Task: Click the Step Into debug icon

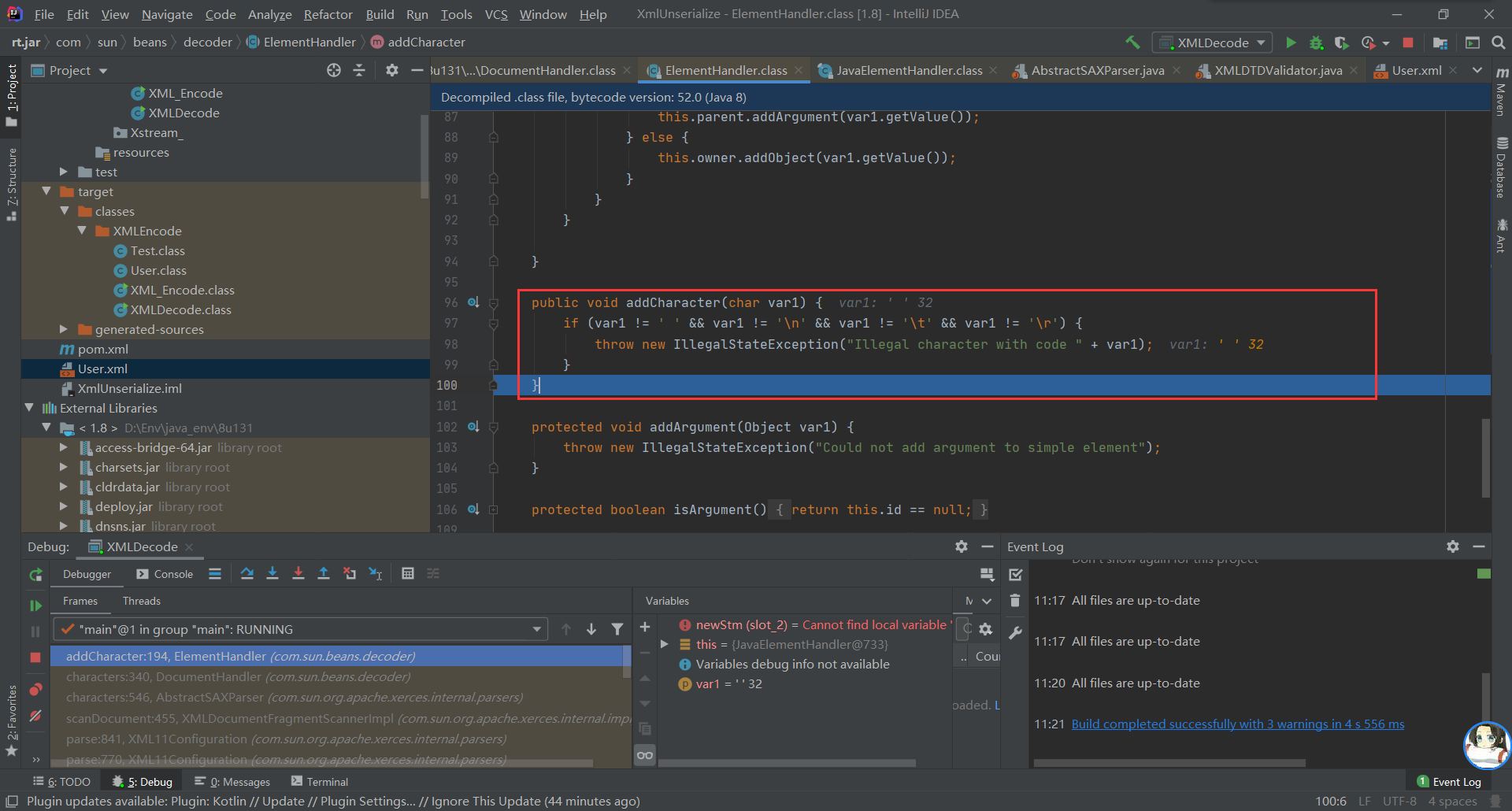Action: click(272, 574)
